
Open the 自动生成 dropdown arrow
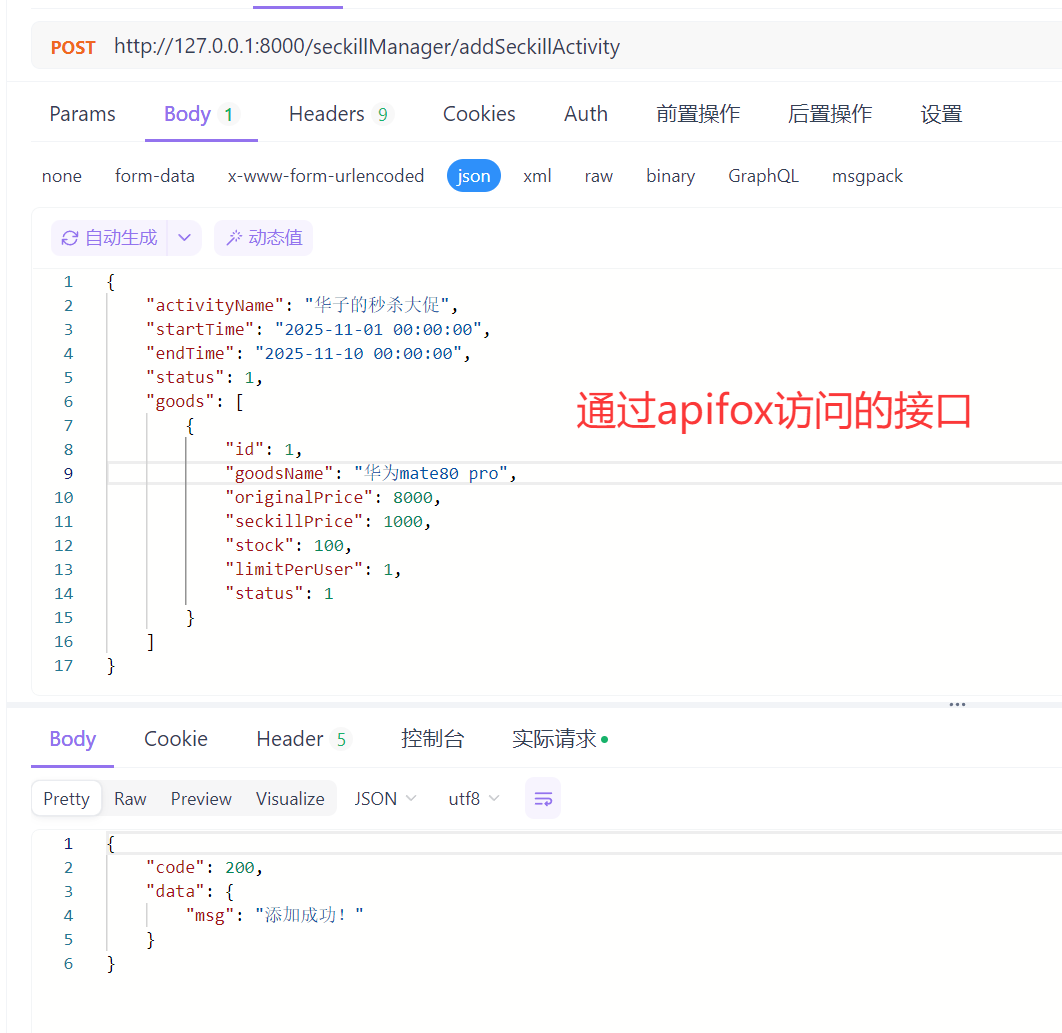point(184,238)
